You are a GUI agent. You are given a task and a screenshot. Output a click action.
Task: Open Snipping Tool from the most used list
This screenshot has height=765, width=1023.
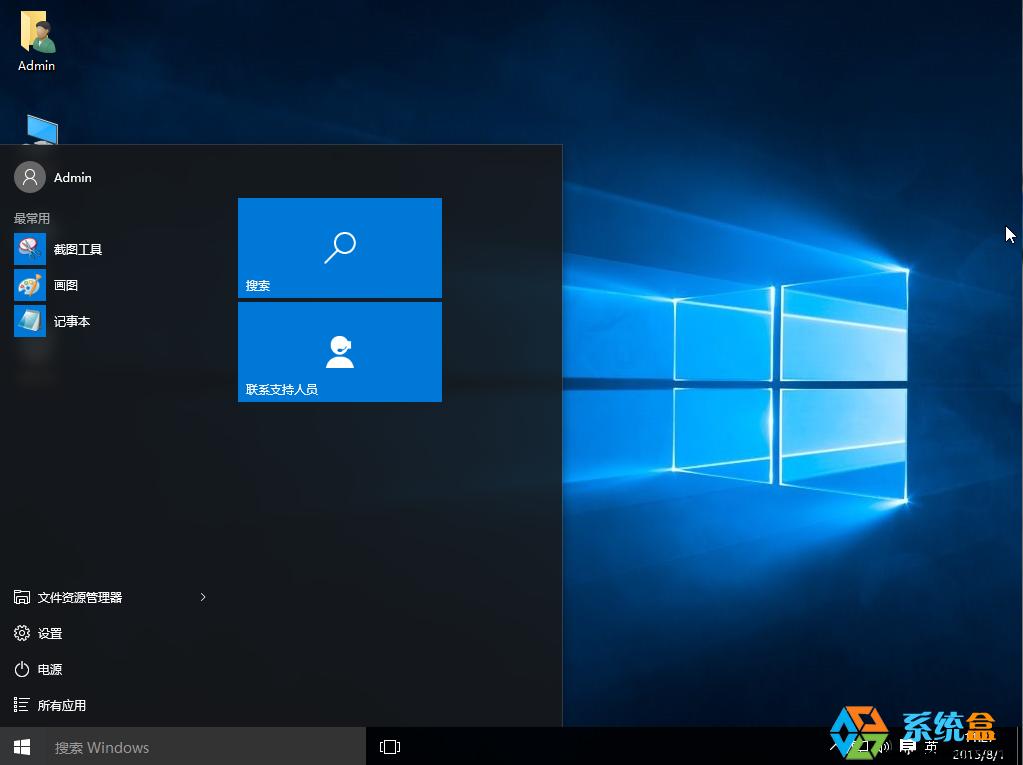point(79,249)
